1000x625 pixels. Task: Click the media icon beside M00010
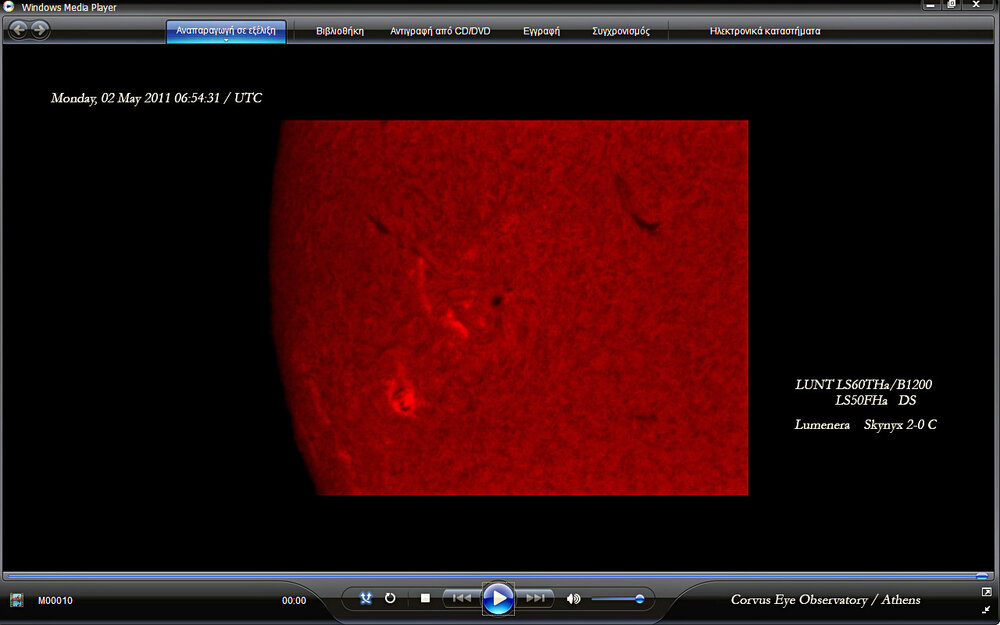point(17,601)
